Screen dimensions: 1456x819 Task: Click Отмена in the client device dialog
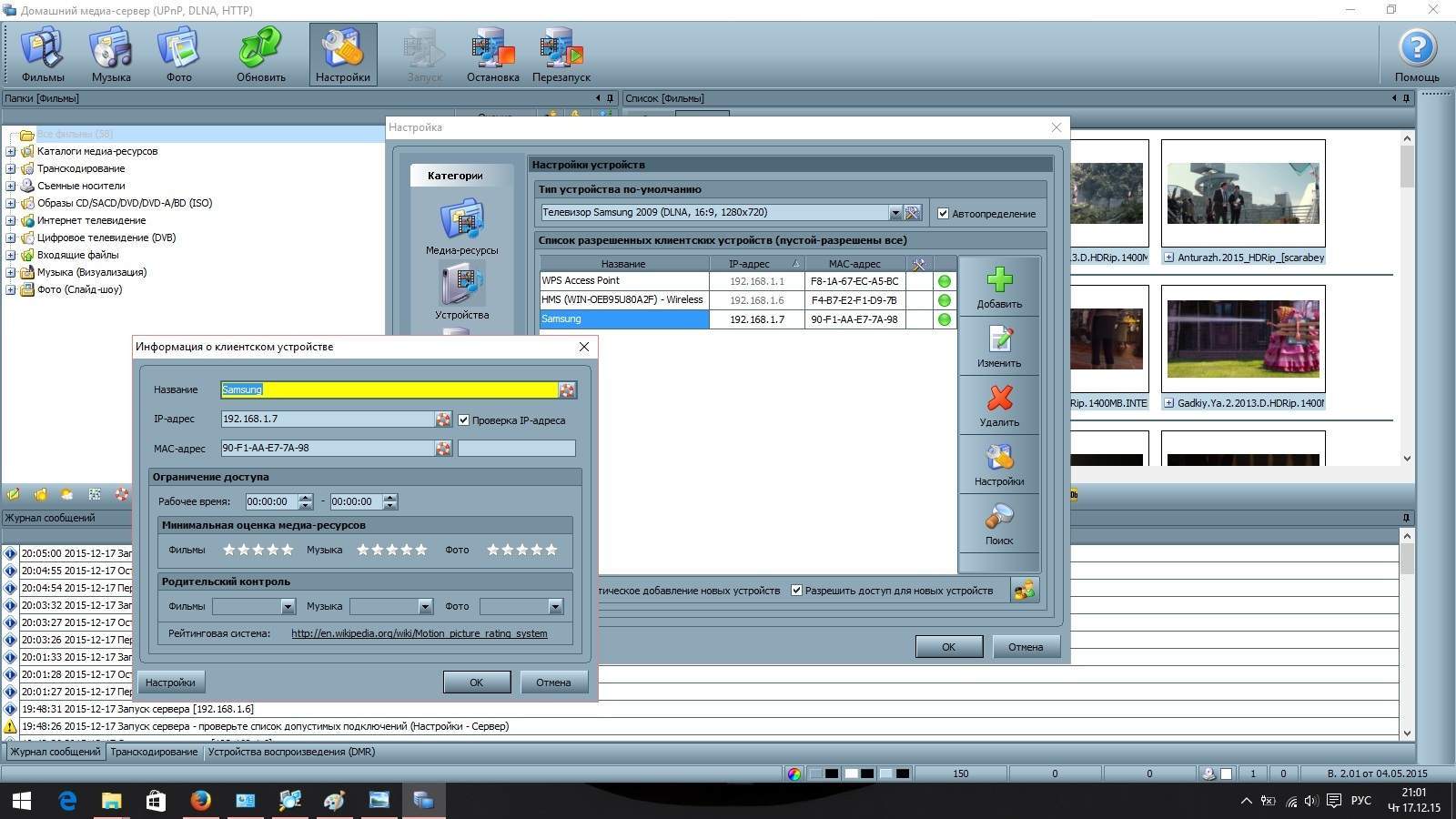click(x=553, y=682)
